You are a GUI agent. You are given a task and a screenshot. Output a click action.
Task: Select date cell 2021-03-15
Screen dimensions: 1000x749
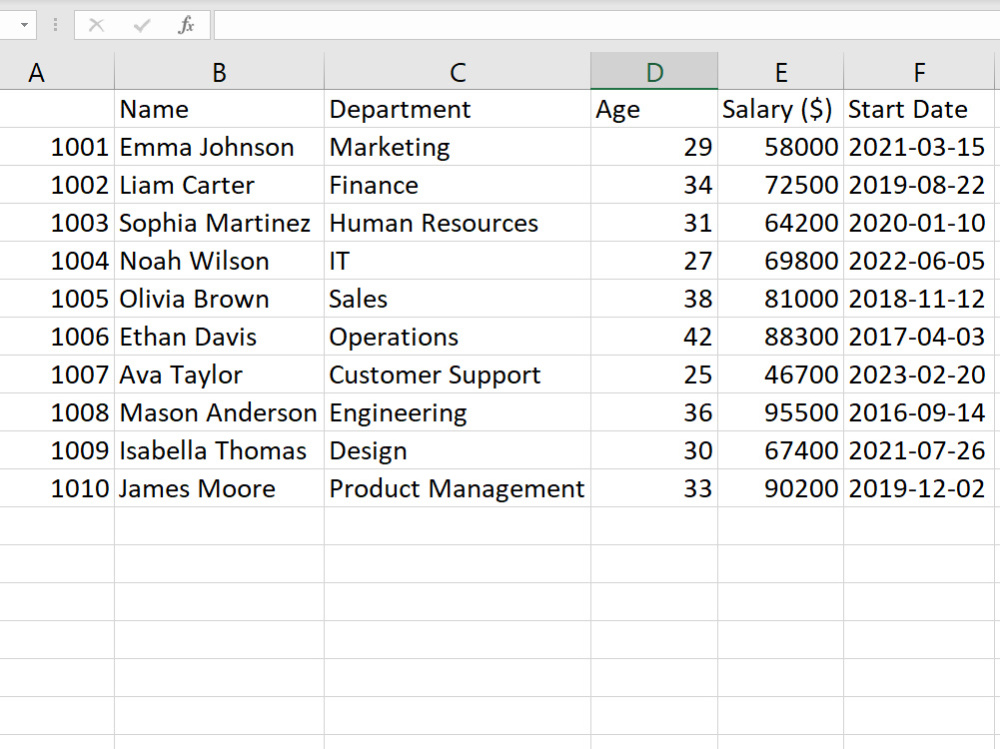(919, 147)
